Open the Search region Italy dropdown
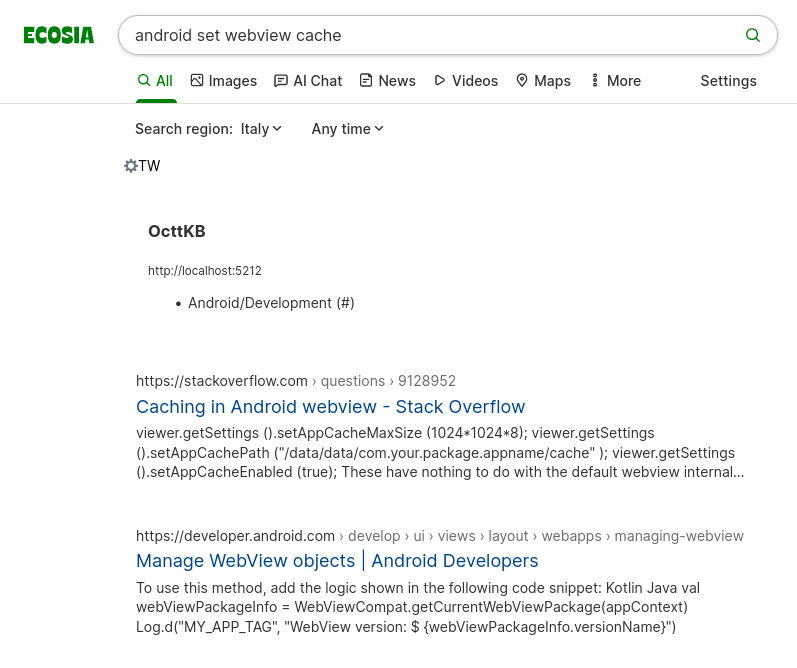The height and width of the screenshot is (668, 797). pos(262,129)
